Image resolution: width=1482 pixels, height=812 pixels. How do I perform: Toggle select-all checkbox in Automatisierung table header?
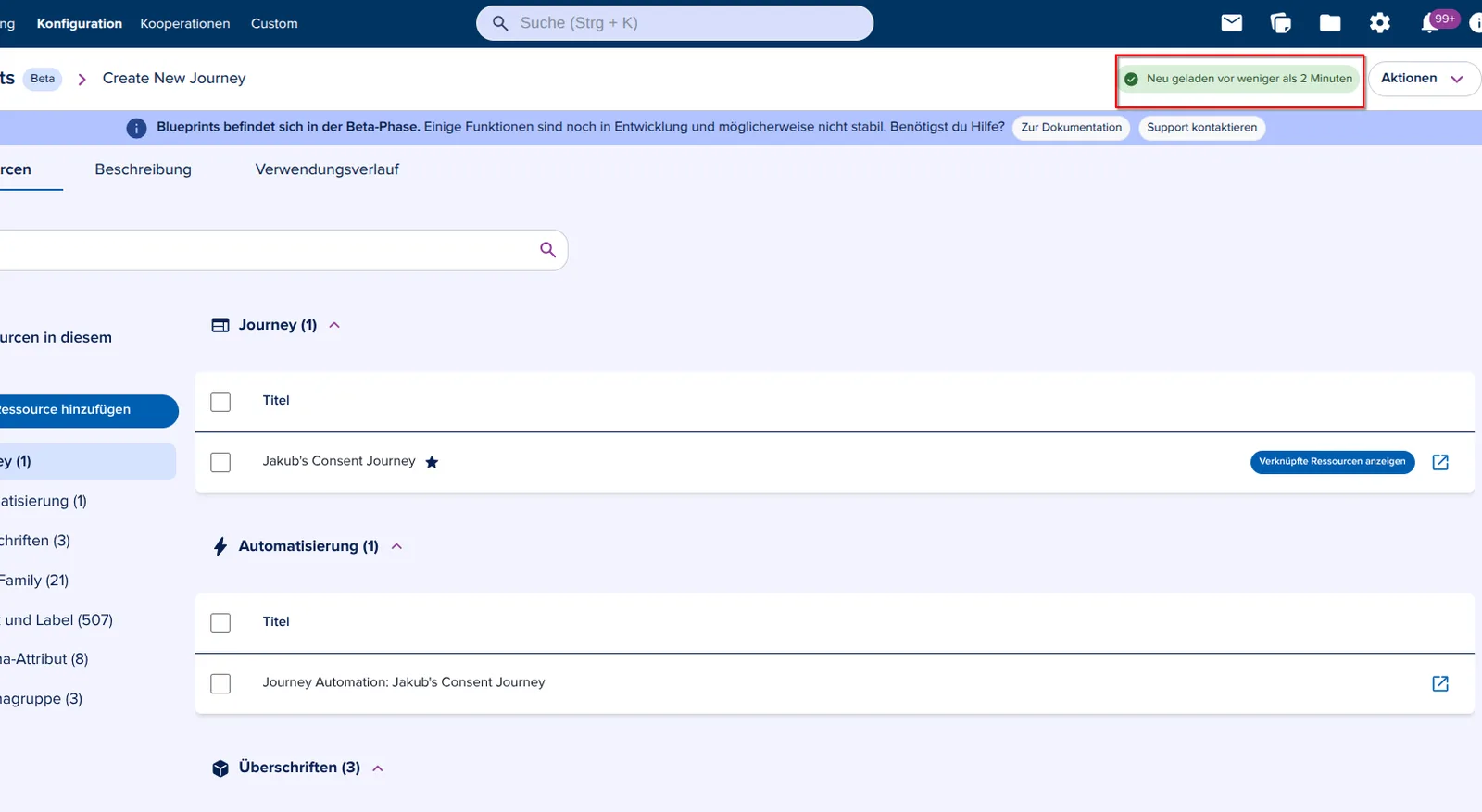pyautogui.click(x=220, y=623)
